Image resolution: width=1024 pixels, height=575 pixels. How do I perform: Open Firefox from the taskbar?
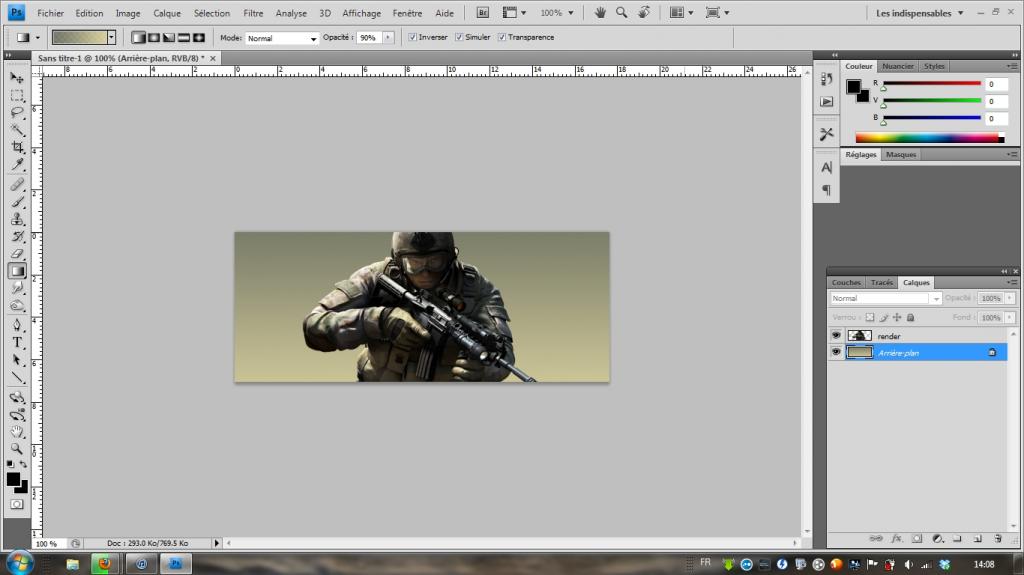click(104, 563)
